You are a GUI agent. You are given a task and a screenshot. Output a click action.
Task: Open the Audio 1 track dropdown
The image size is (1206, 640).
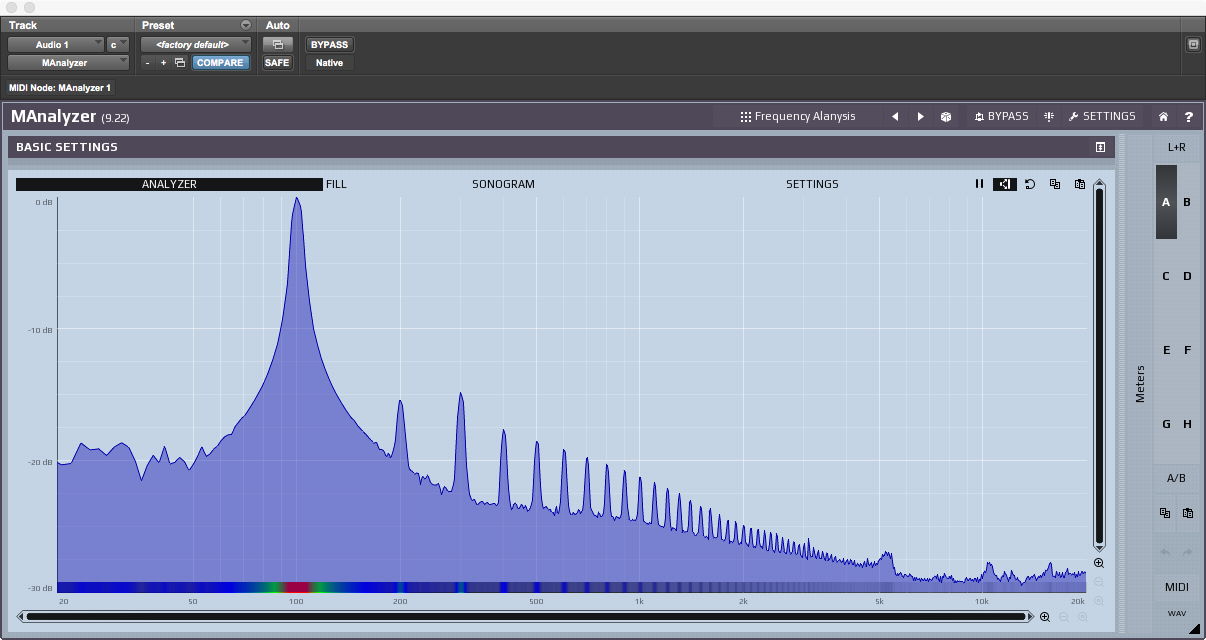pos(55,45)
